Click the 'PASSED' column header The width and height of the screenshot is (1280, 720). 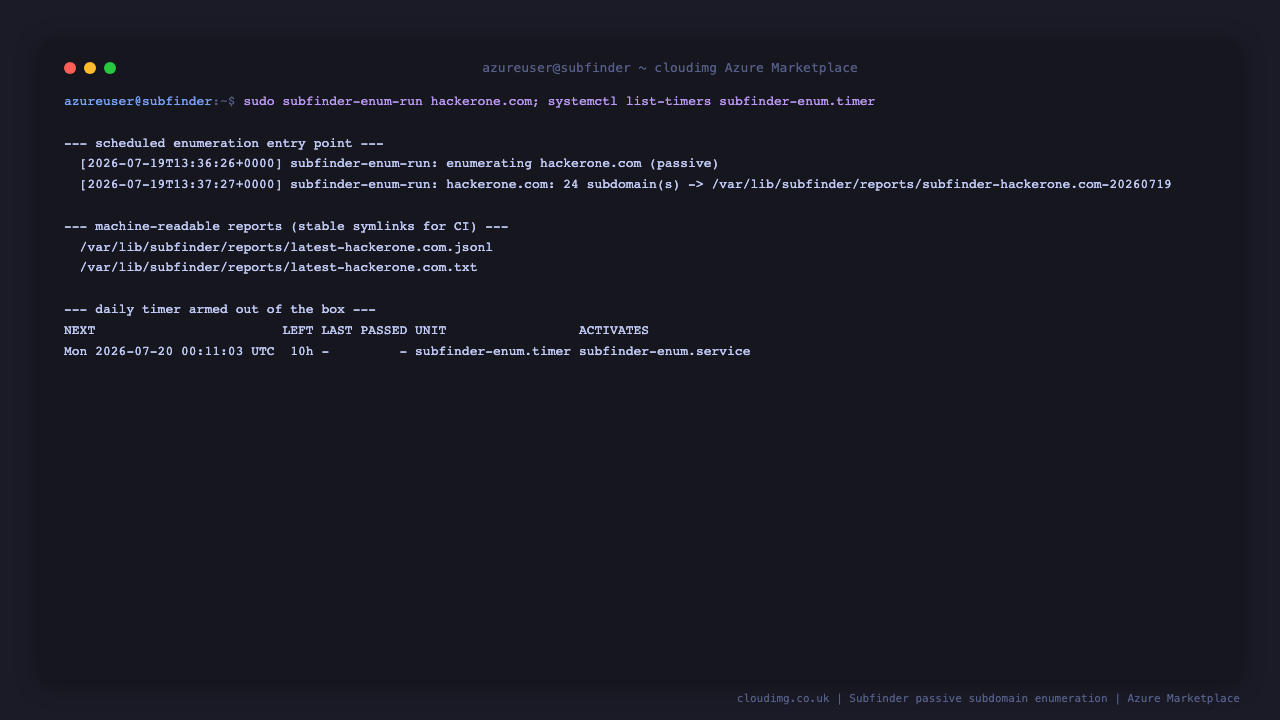coord(384,330)
